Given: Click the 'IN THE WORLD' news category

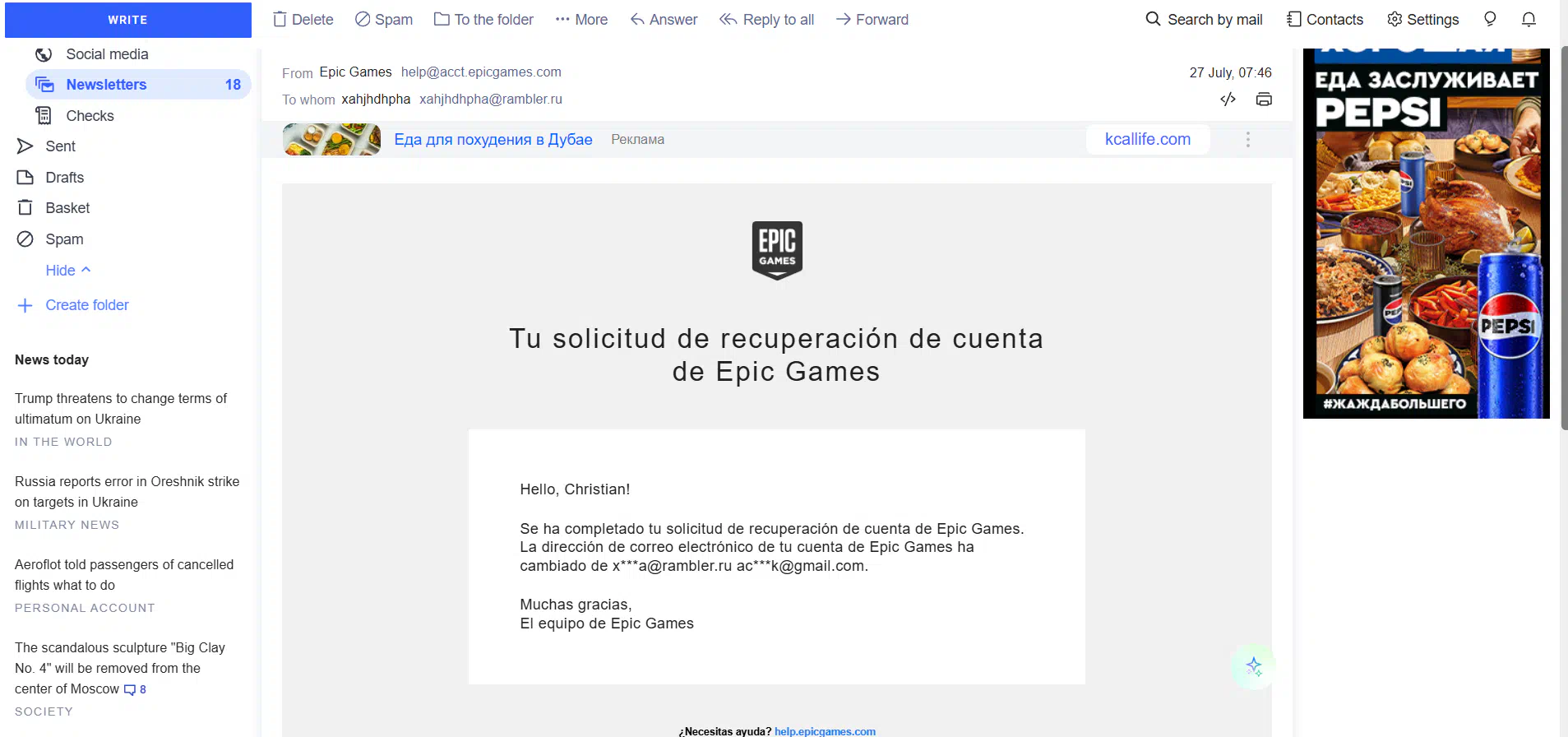Looking at the screenshot, I should click(x=63, y=442).
